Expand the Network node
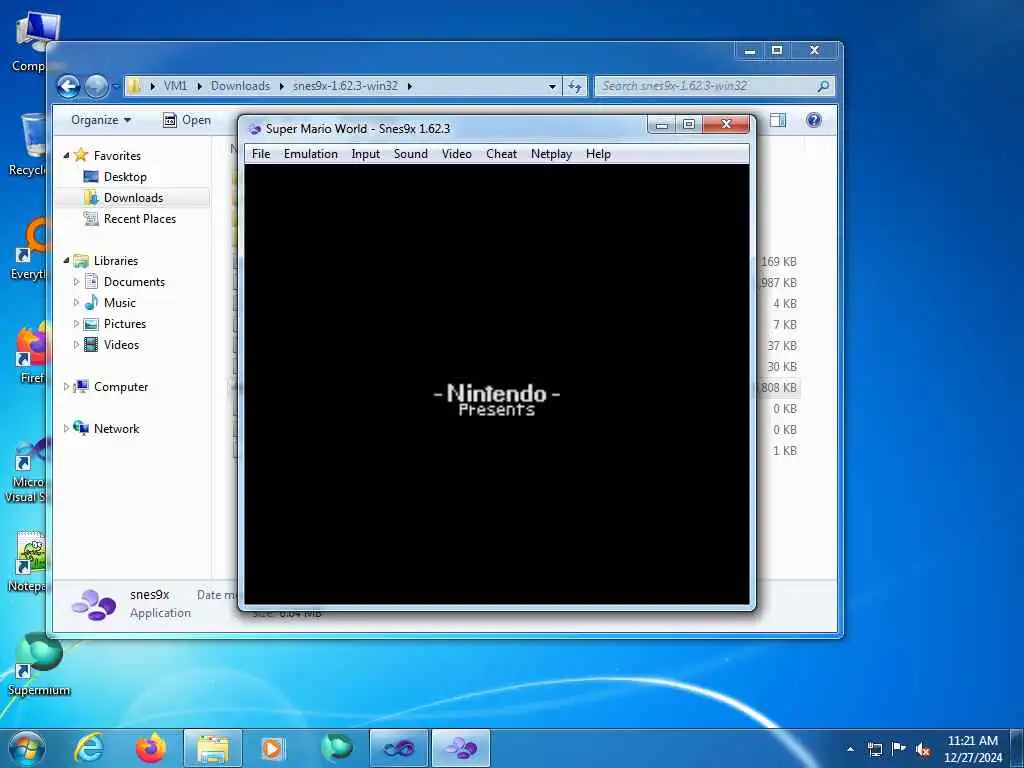Viewport: 1024px width, 768px height. (x=66, y=428)
